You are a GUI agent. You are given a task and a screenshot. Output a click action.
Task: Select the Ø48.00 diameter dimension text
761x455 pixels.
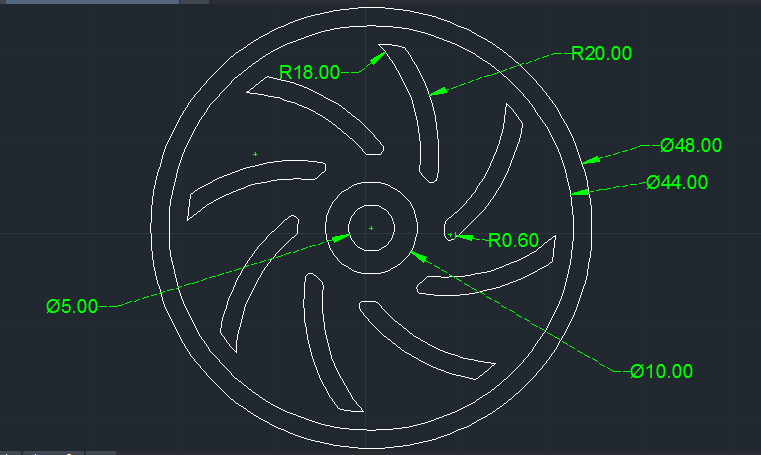[x=690, y=145]
